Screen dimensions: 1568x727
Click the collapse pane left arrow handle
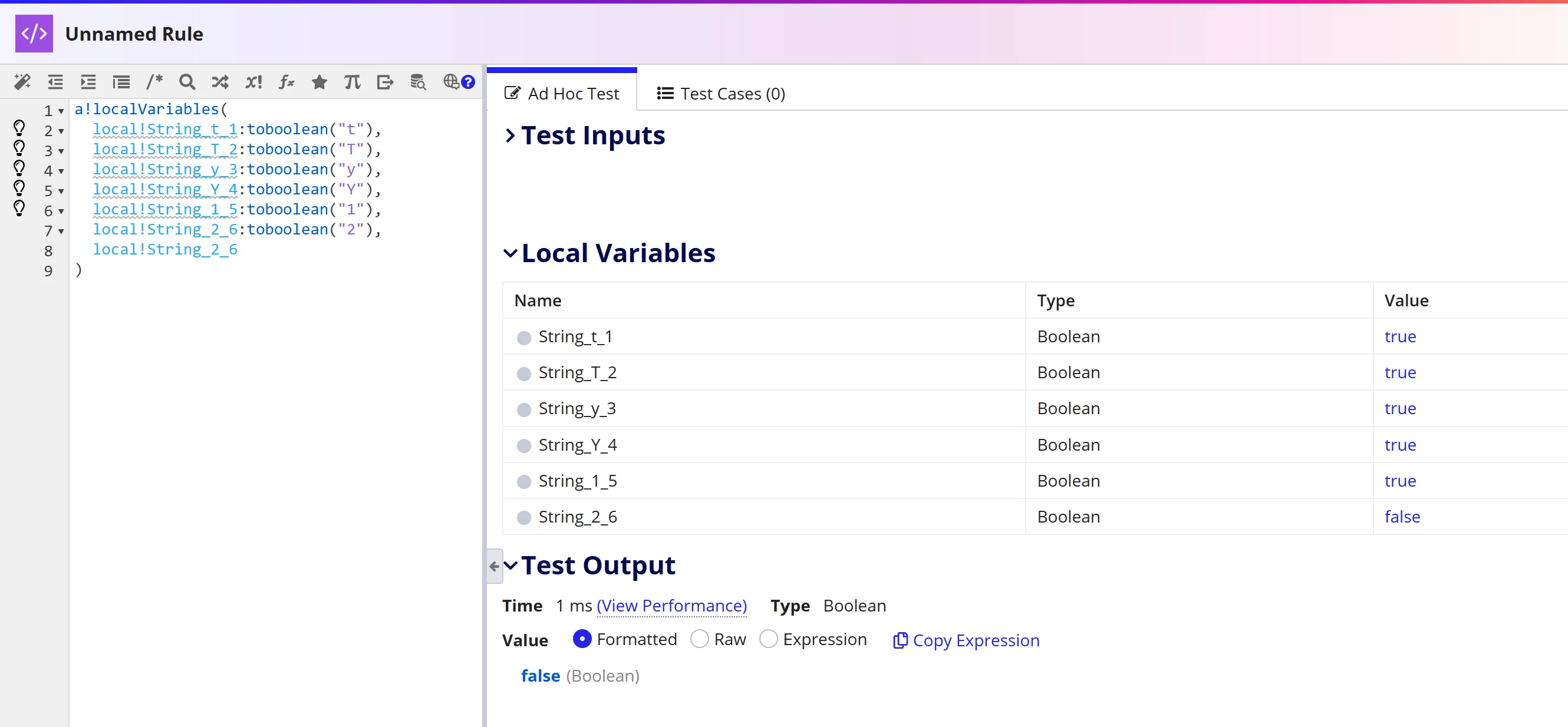point(494,566)
